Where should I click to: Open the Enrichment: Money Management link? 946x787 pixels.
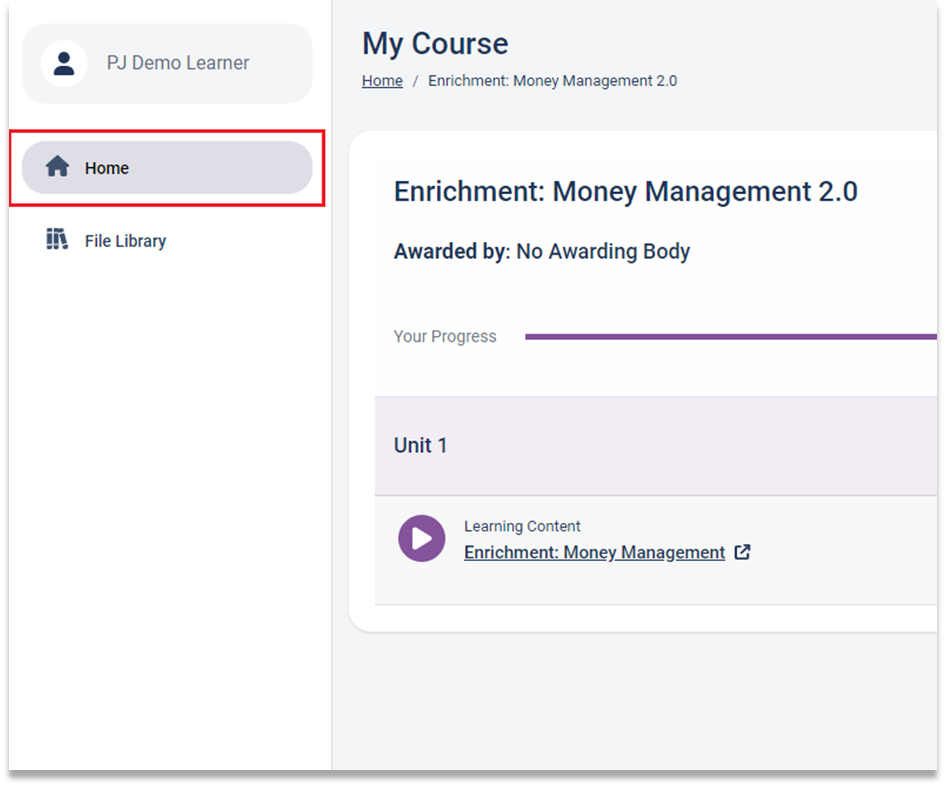click(594, 553)
